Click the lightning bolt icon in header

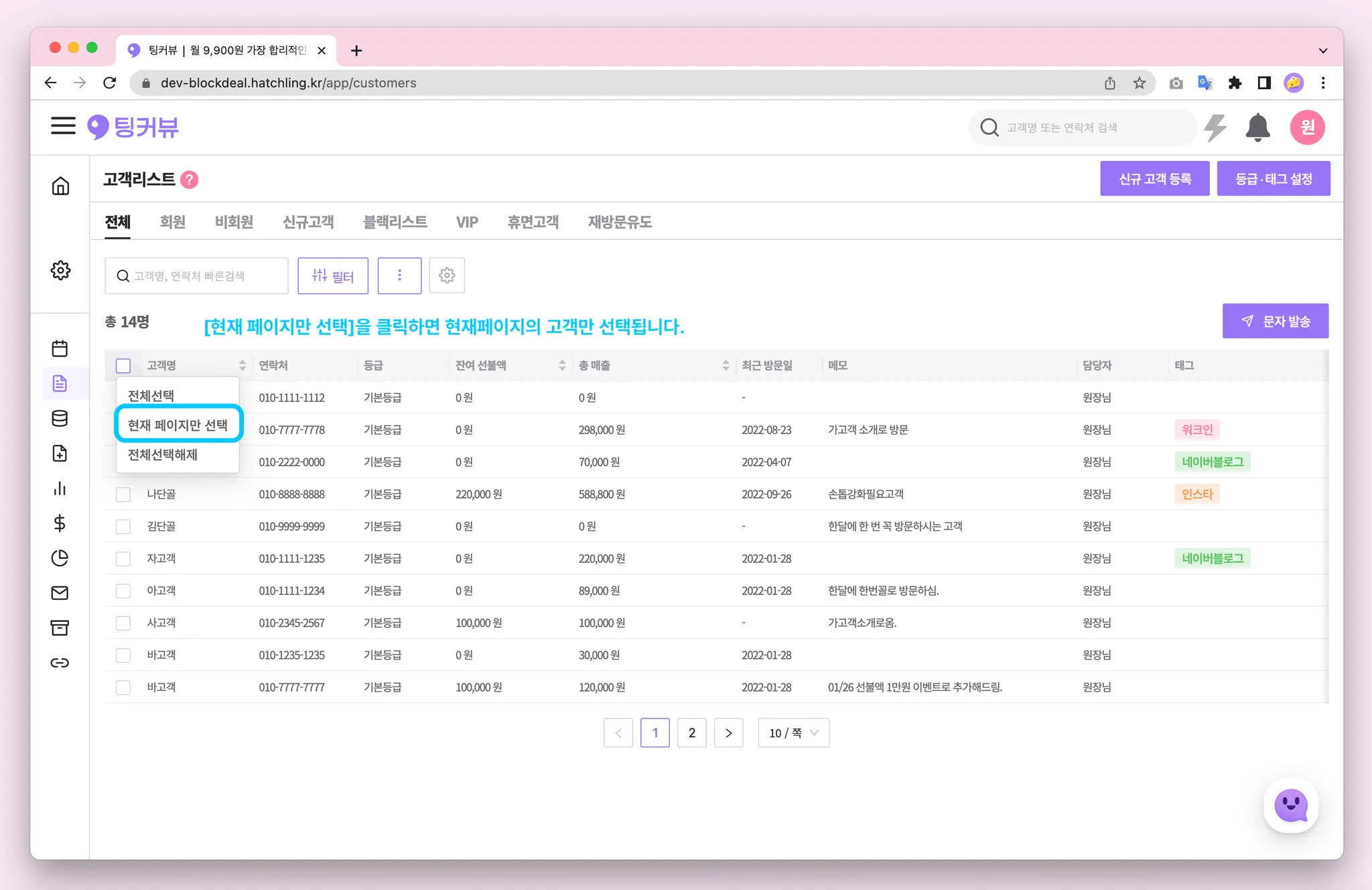[1215, 127]
